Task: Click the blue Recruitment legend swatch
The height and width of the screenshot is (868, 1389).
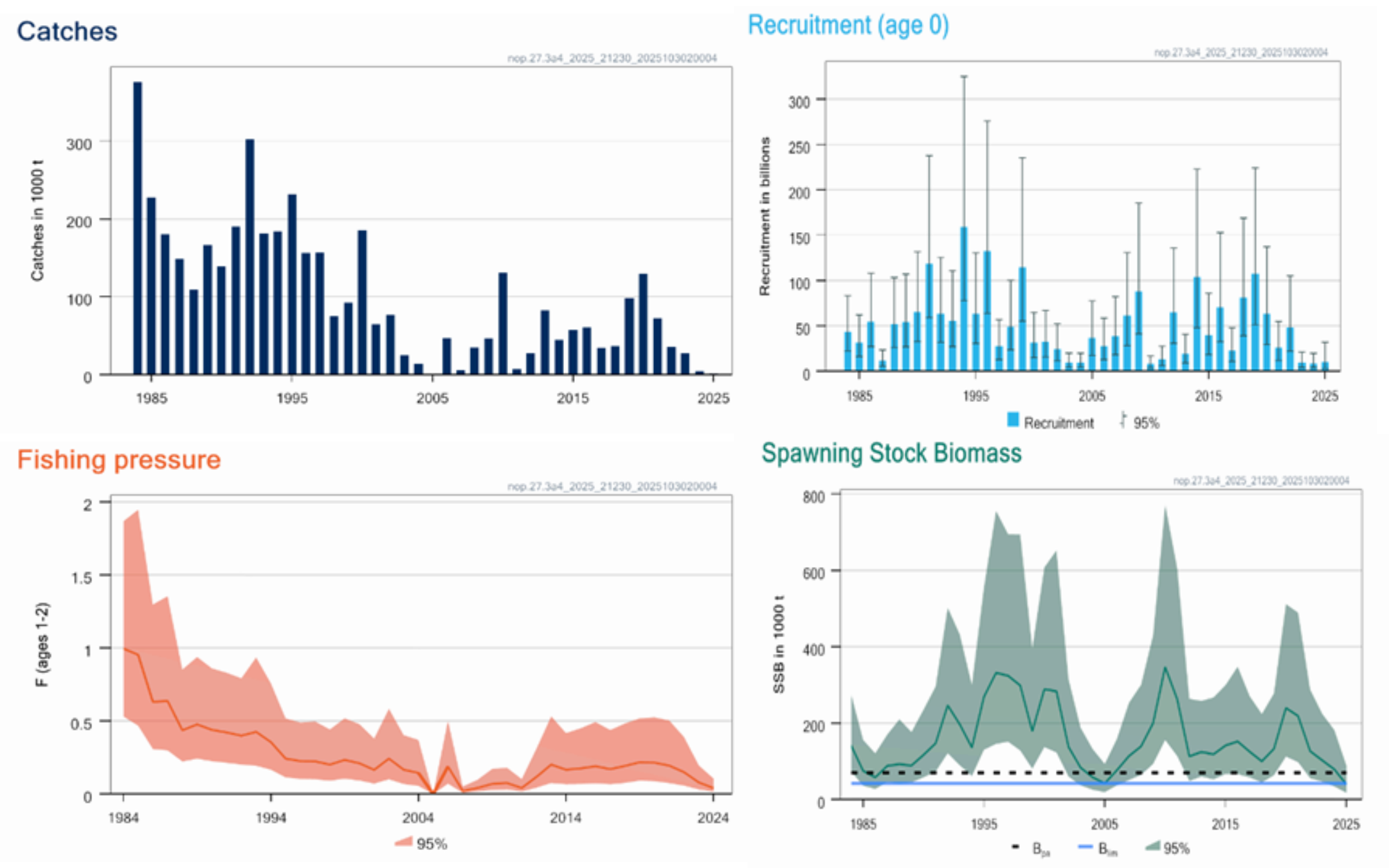Action: click(1013, 420)
